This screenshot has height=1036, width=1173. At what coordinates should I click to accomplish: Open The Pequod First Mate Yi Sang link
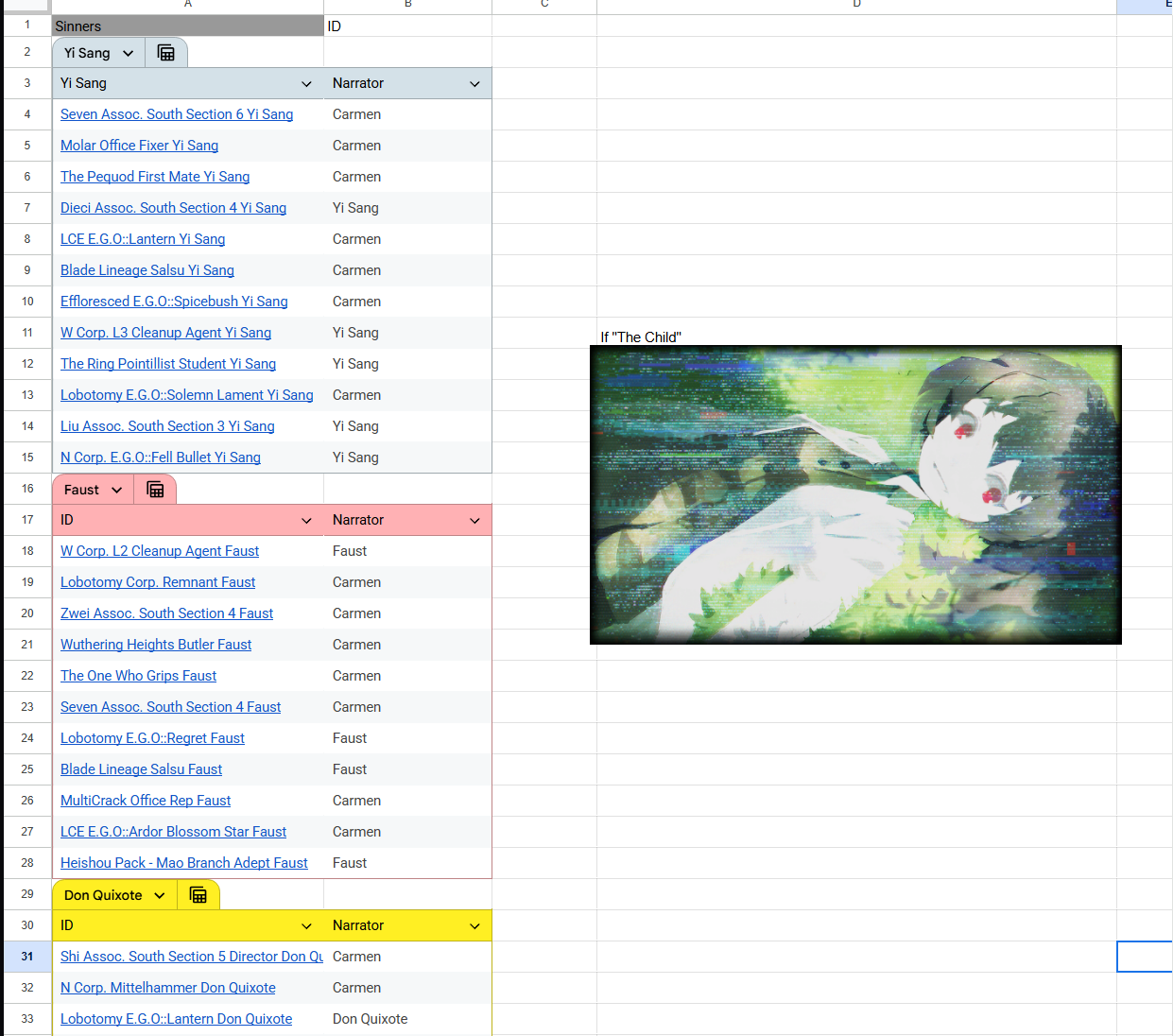coord(155,177)
